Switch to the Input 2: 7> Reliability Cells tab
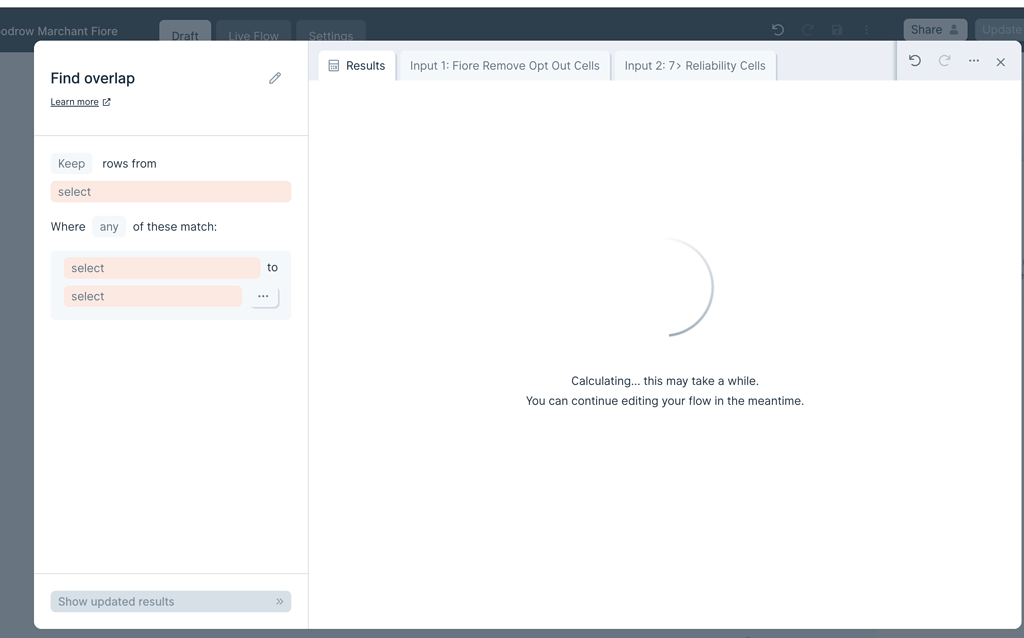This screenshot has width=1024, height=638. point(693,64)
